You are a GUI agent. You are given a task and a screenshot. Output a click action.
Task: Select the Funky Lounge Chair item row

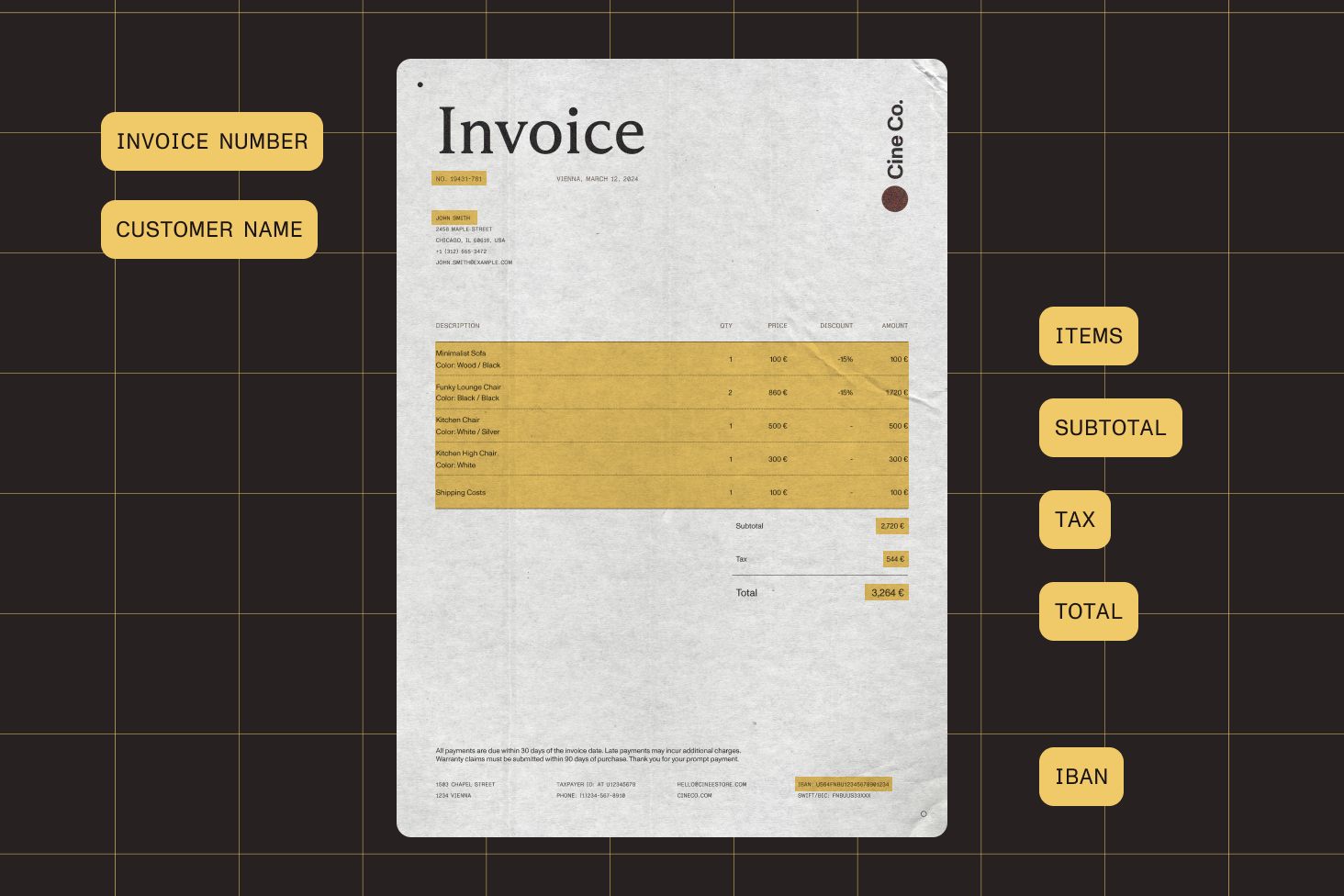[x=671, y=393]
